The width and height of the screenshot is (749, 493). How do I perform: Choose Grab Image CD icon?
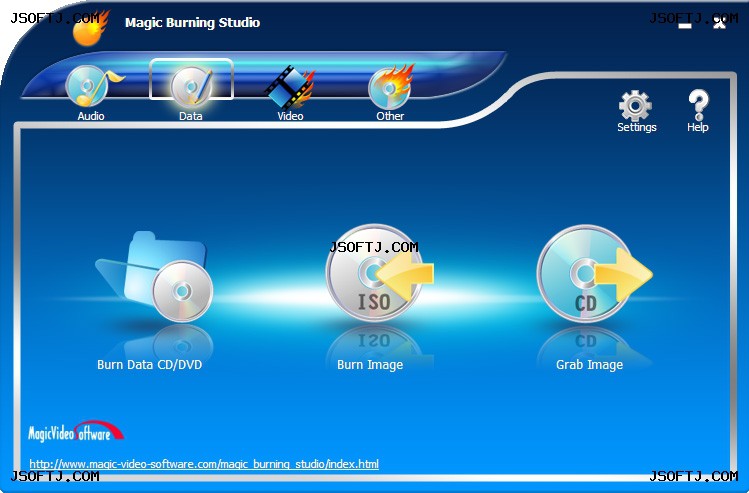pos(594,274)
